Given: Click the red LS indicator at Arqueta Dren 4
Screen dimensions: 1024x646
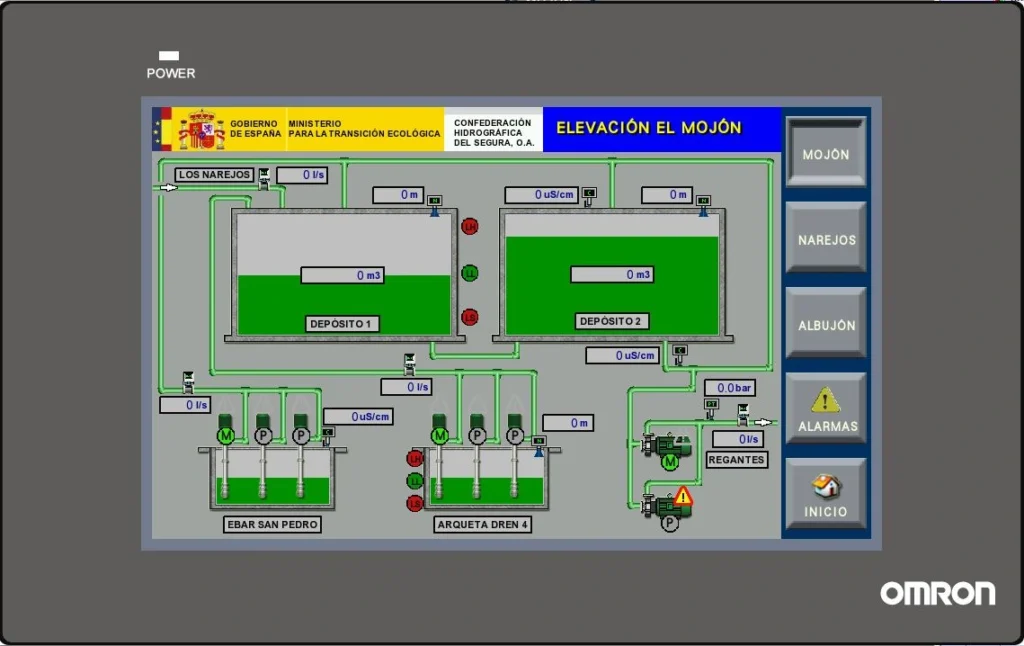Looking at the screenshot, I should [414, 503].
